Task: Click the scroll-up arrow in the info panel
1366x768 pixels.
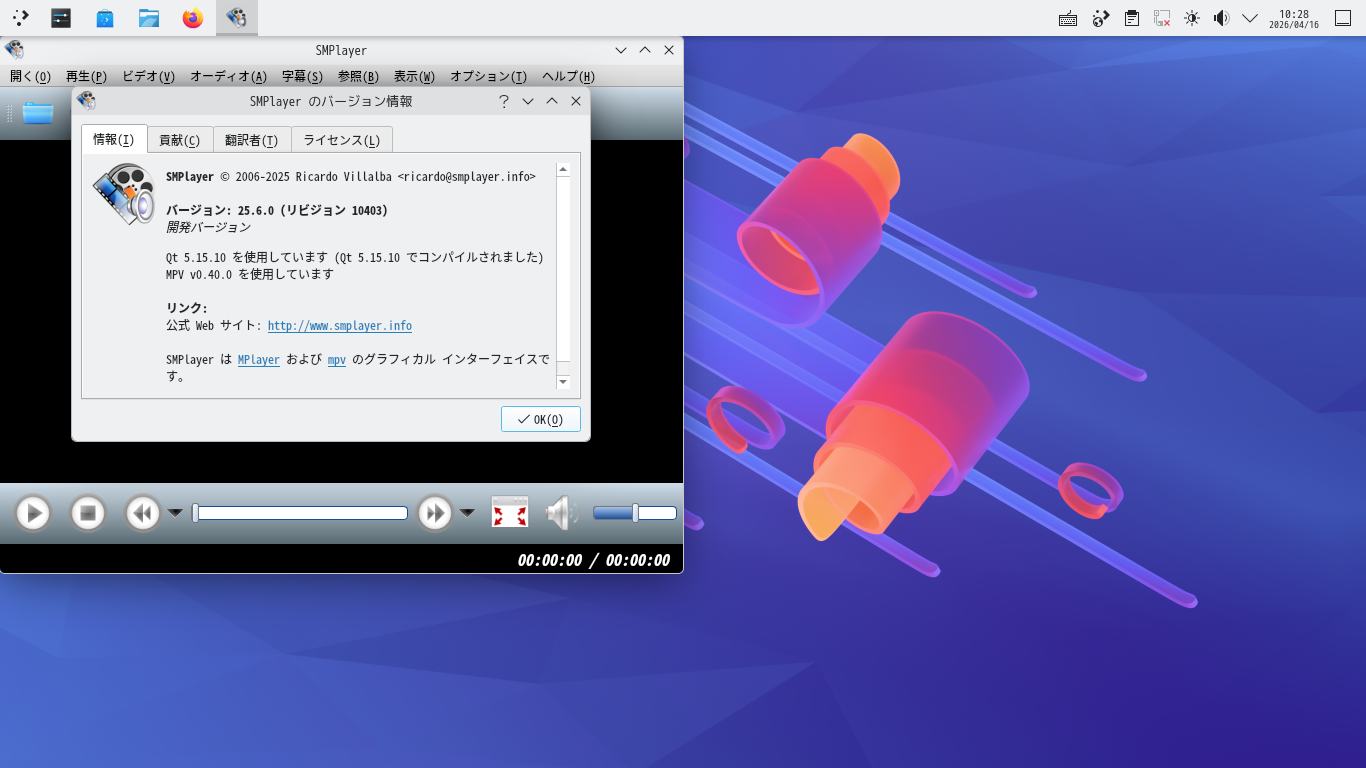Action: coord(563,169)
